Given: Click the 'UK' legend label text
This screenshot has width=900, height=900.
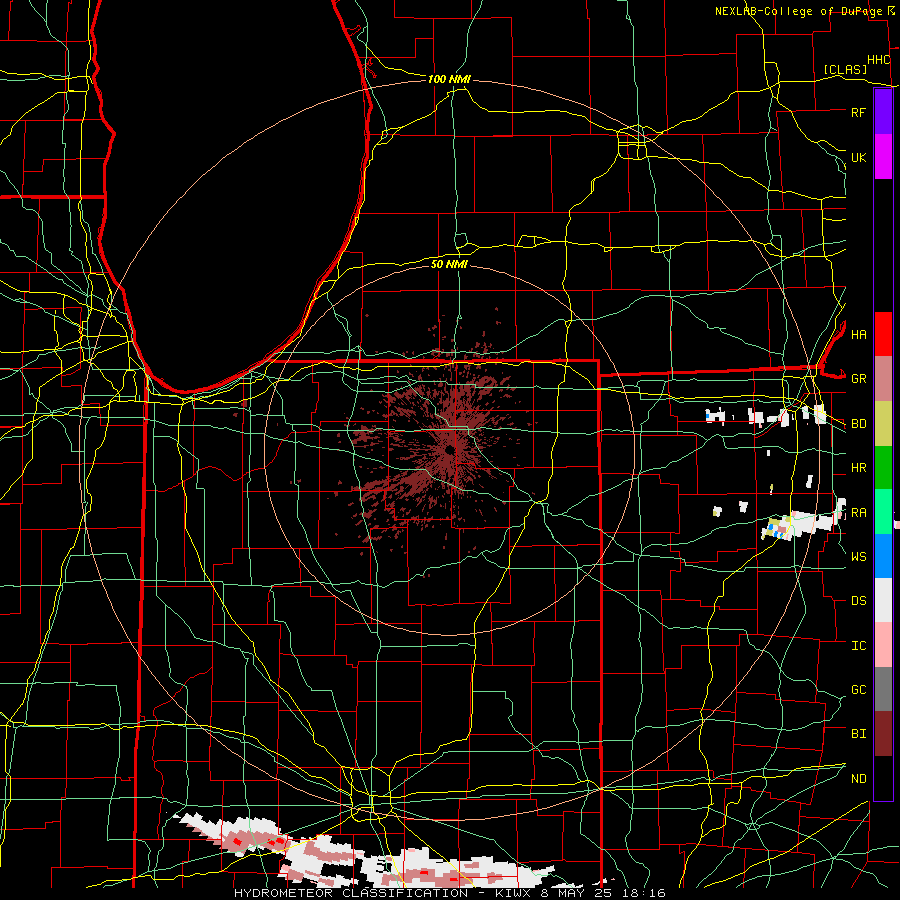Looking at the screenshot, I should pyautogui.click(x=858, y=157).
